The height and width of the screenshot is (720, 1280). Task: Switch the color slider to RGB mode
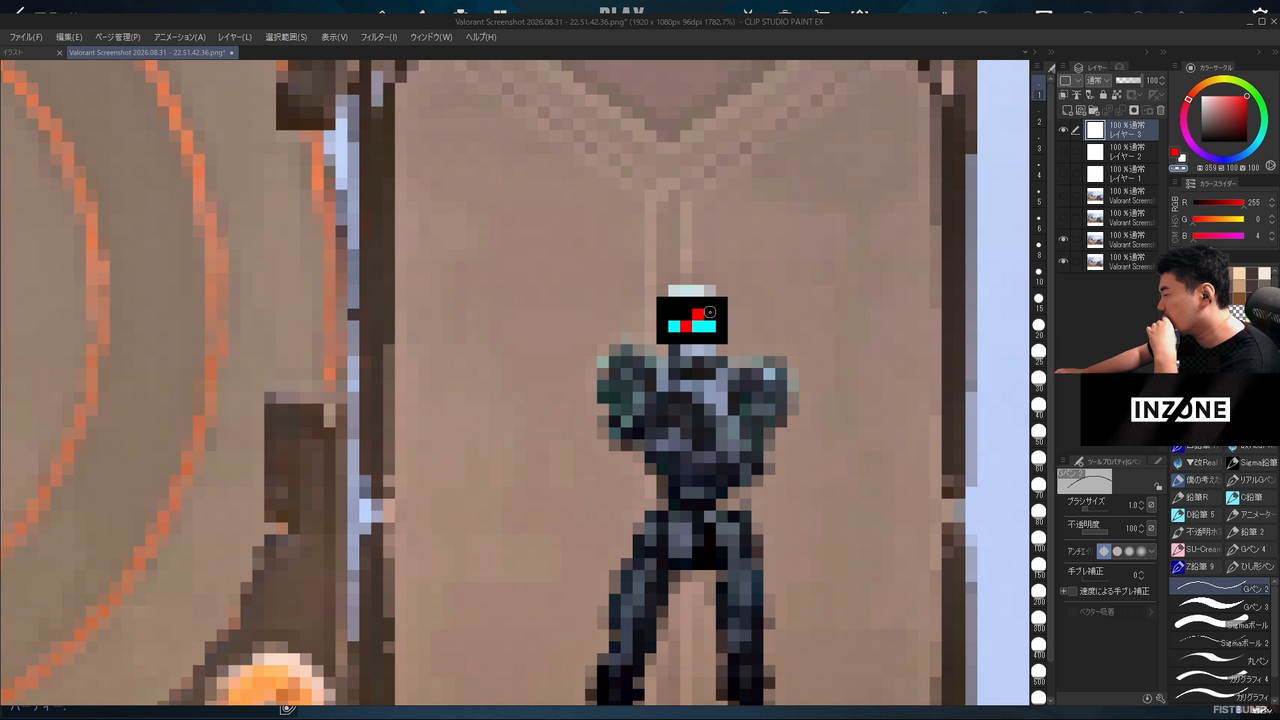point(1176,202)
